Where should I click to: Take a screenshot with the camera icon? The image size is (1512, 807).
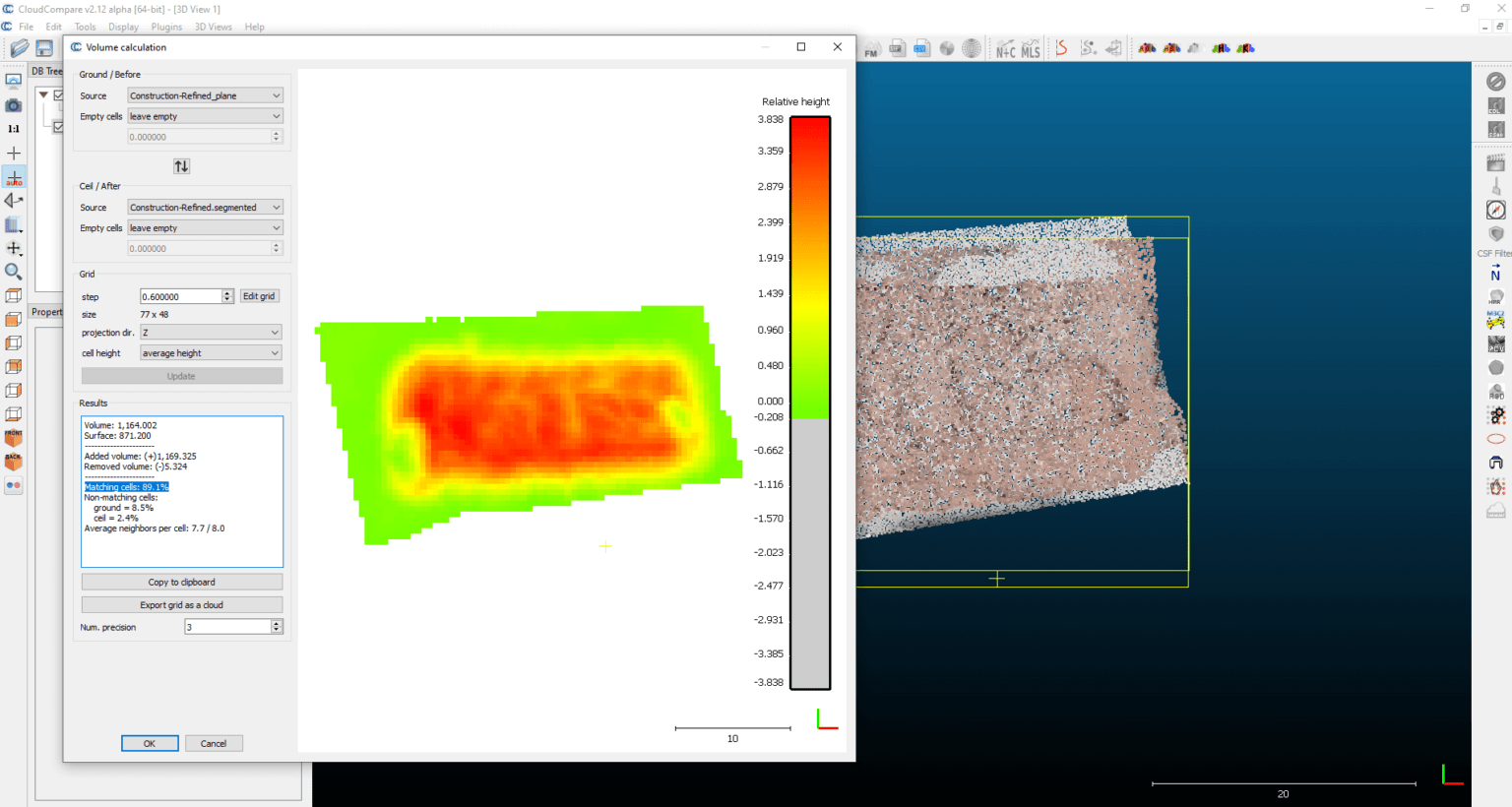[14, 105]
